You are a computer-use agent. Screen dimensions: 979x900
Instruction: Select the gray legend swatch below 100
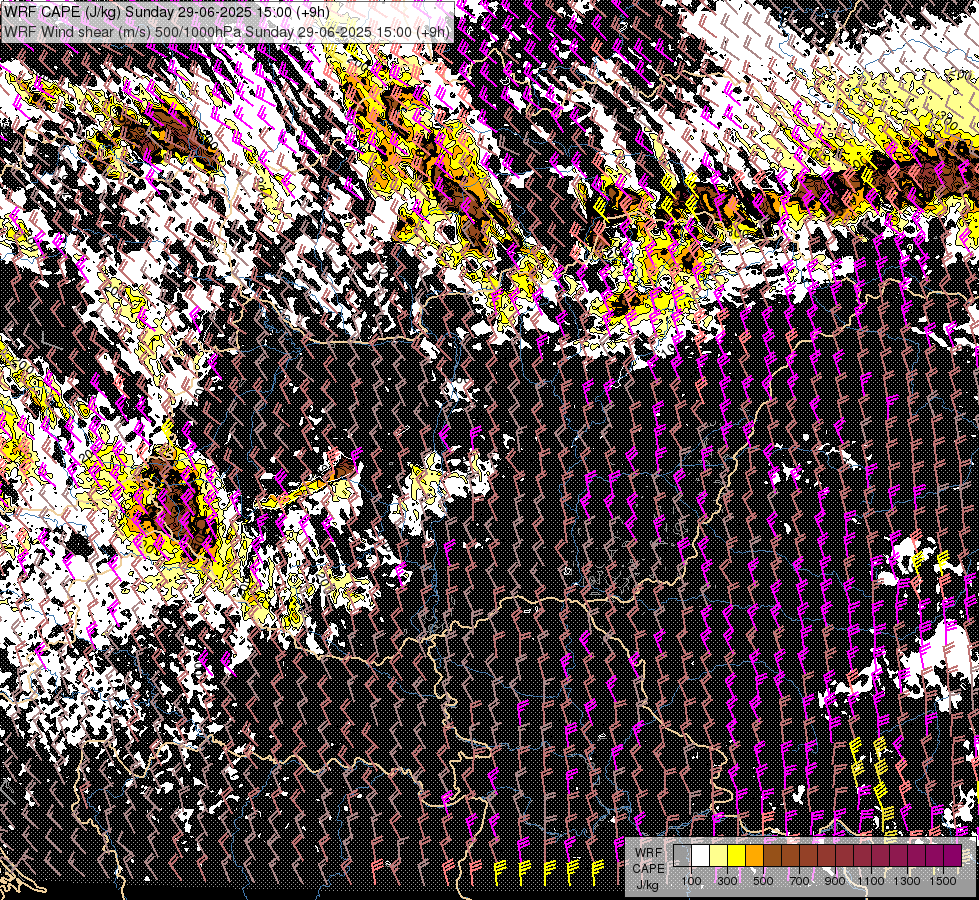coord(682,856)
